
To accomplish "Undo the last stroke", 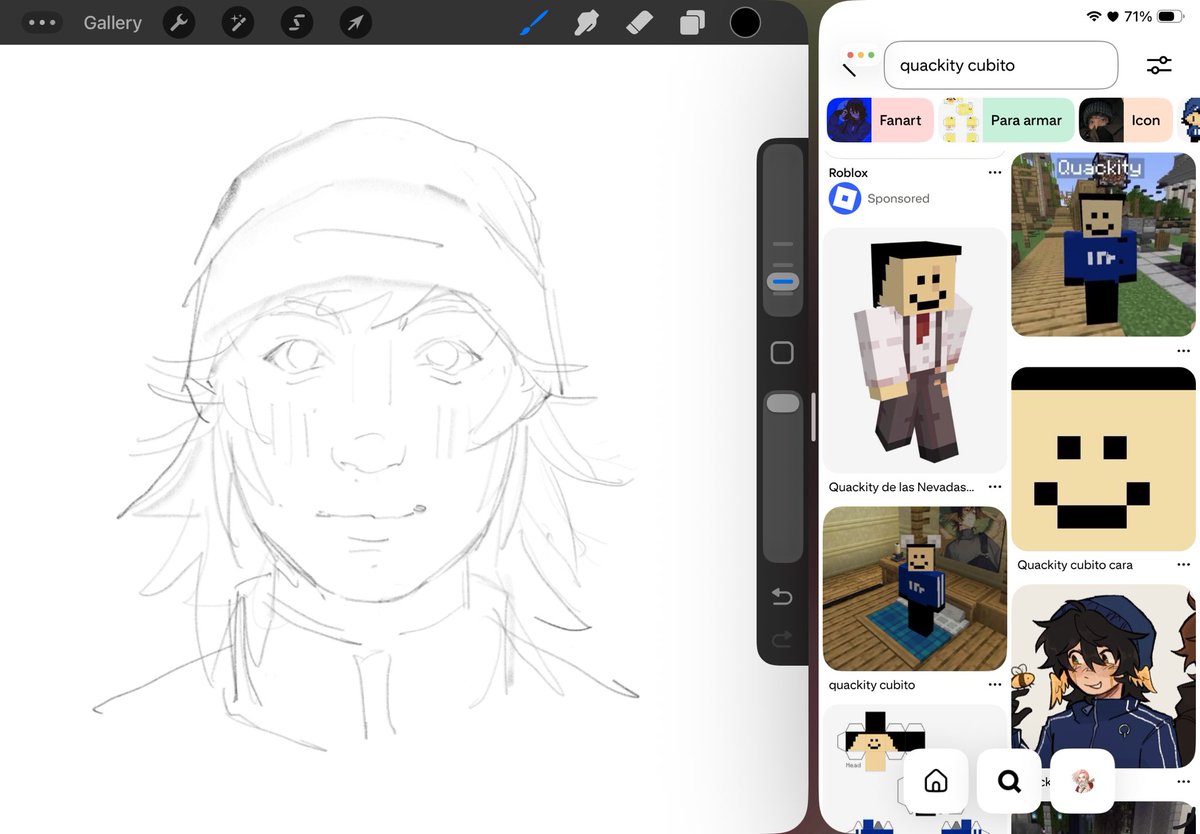I will coord(782,597).
